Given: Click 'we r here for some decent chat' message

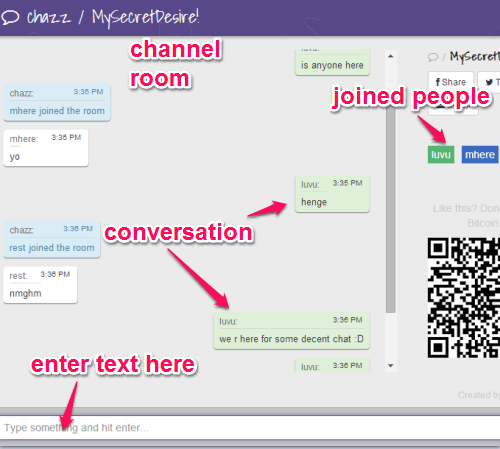Looking at the screenshot, I should 292,331.
